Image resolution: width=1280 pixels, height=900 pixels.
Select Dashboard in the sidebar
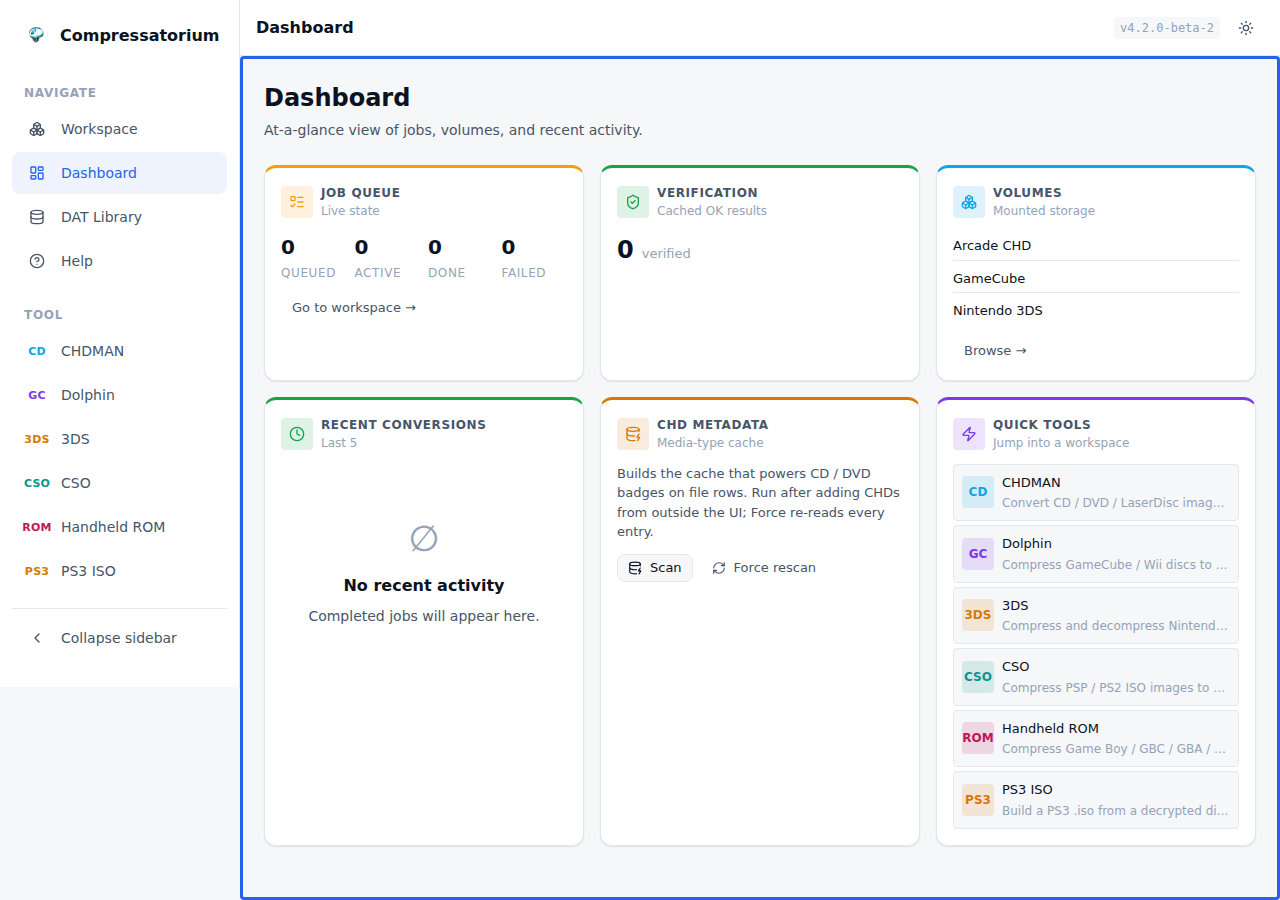point(119,173)
